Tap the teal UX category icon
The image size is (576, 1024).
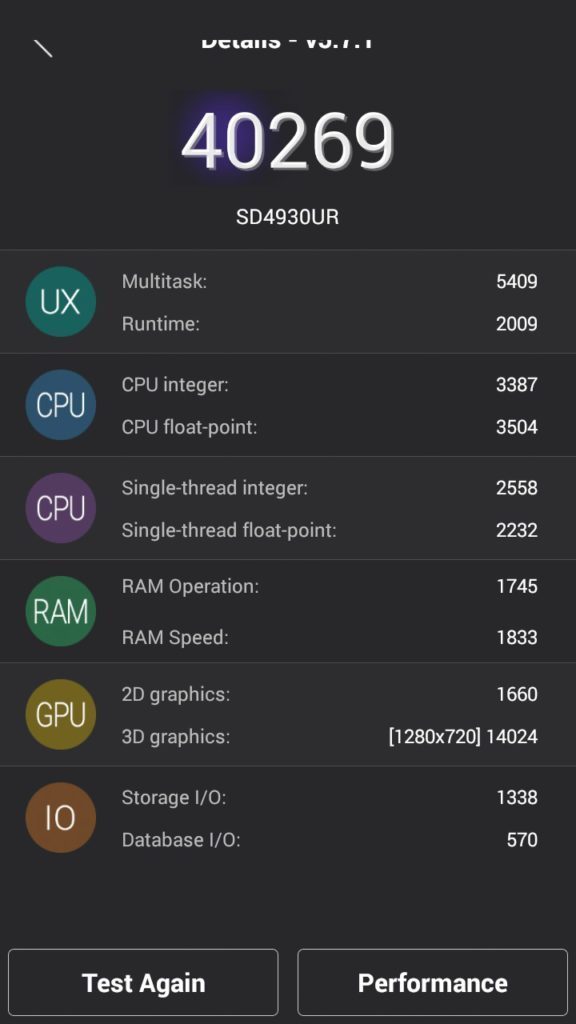[x=61, y=302]
